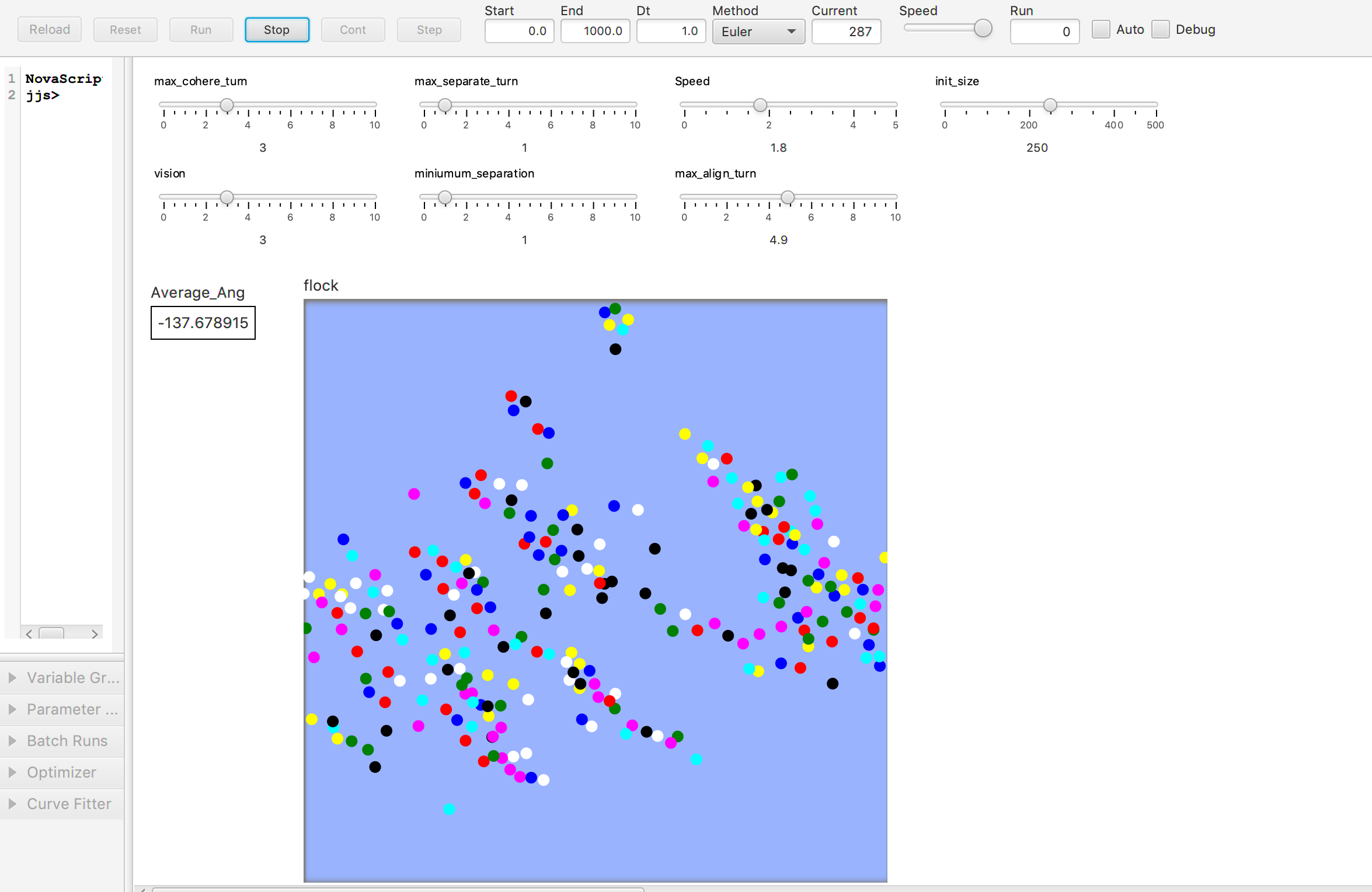Click the init_size slider handle

point(1050,105)
